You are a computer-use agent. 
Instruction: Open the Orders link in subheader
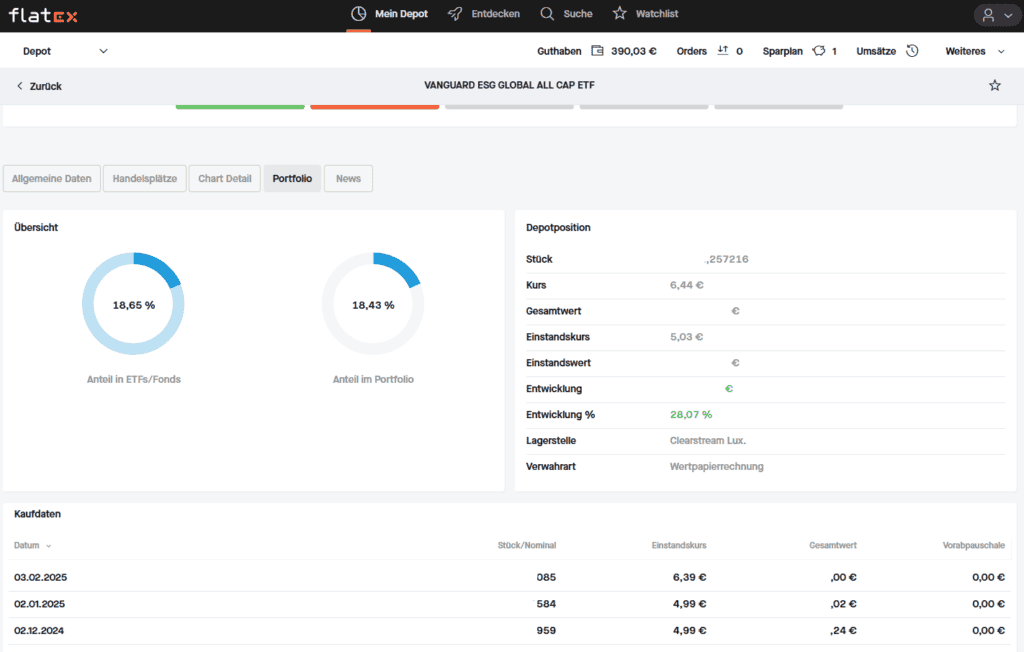coord(710,51)
